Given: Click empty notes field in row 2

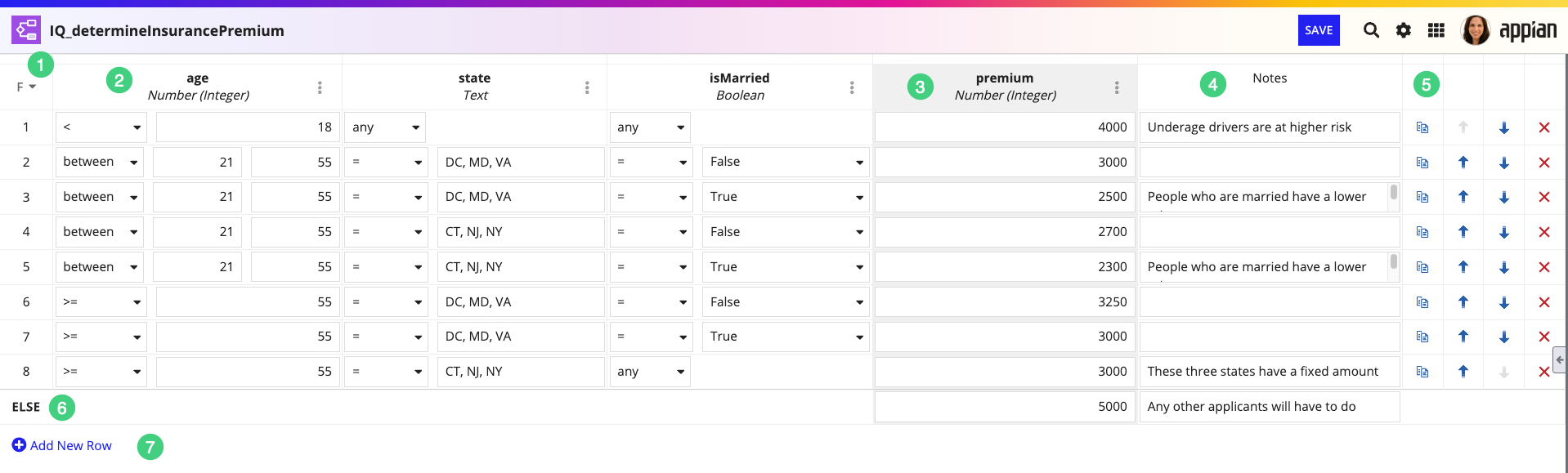Looking at the screenshot, I should click(1270, 163).
